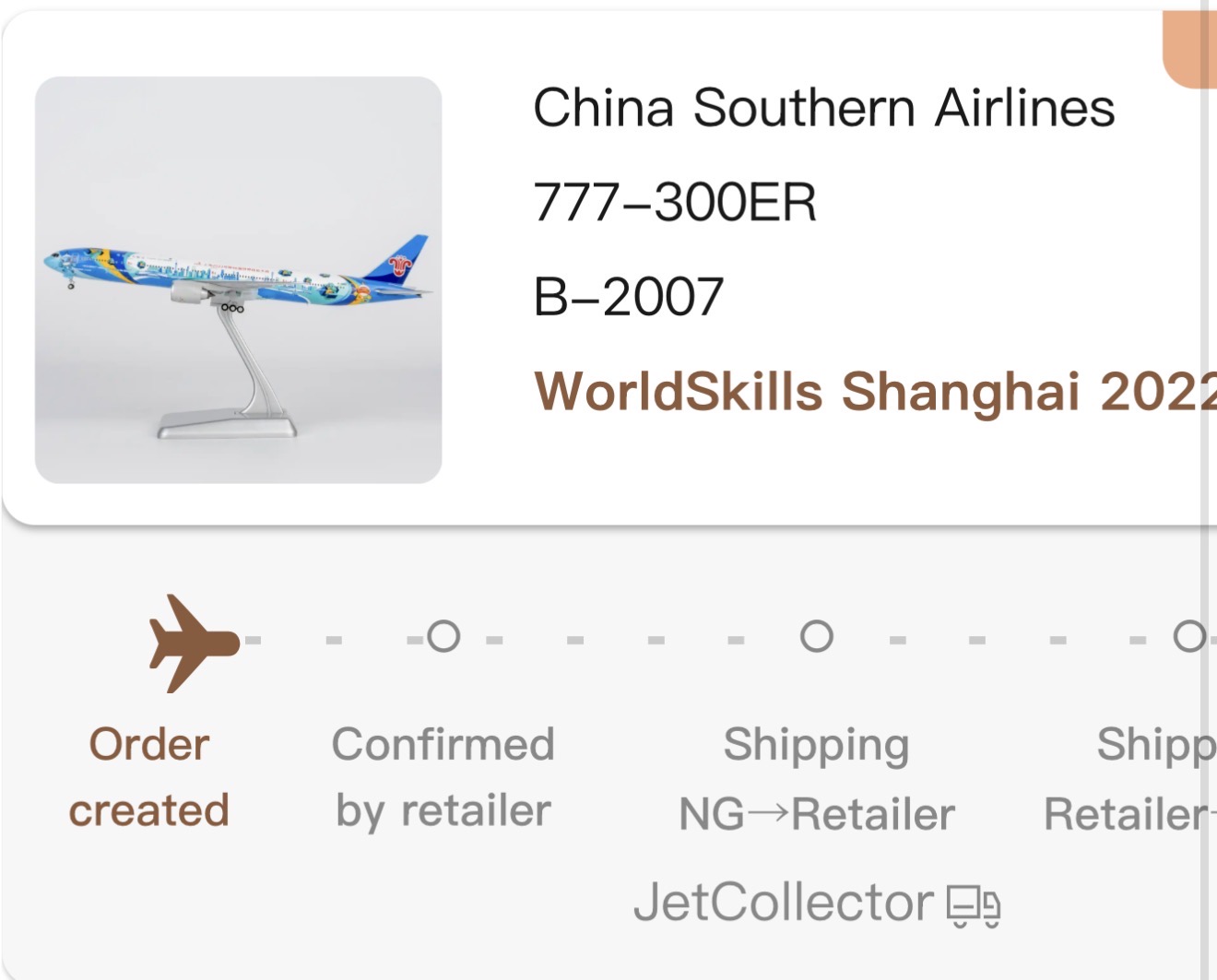The width and height of the screenshot is (1217, 980).
Task: Click the airplane icon for Order created
Action: (x=193, y=643)
